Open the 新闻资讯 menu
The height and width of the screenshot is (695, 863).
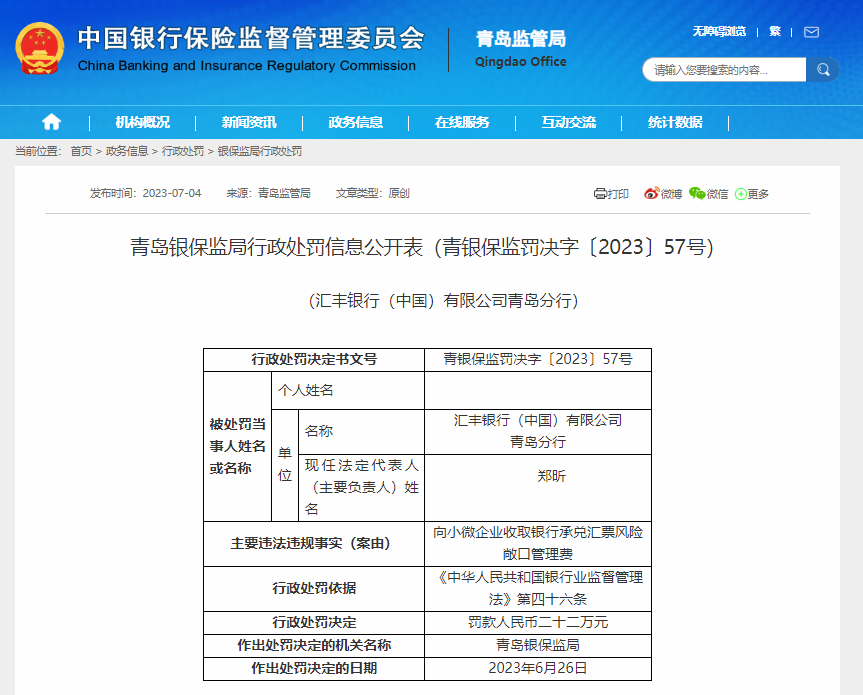tap(249, 122)
